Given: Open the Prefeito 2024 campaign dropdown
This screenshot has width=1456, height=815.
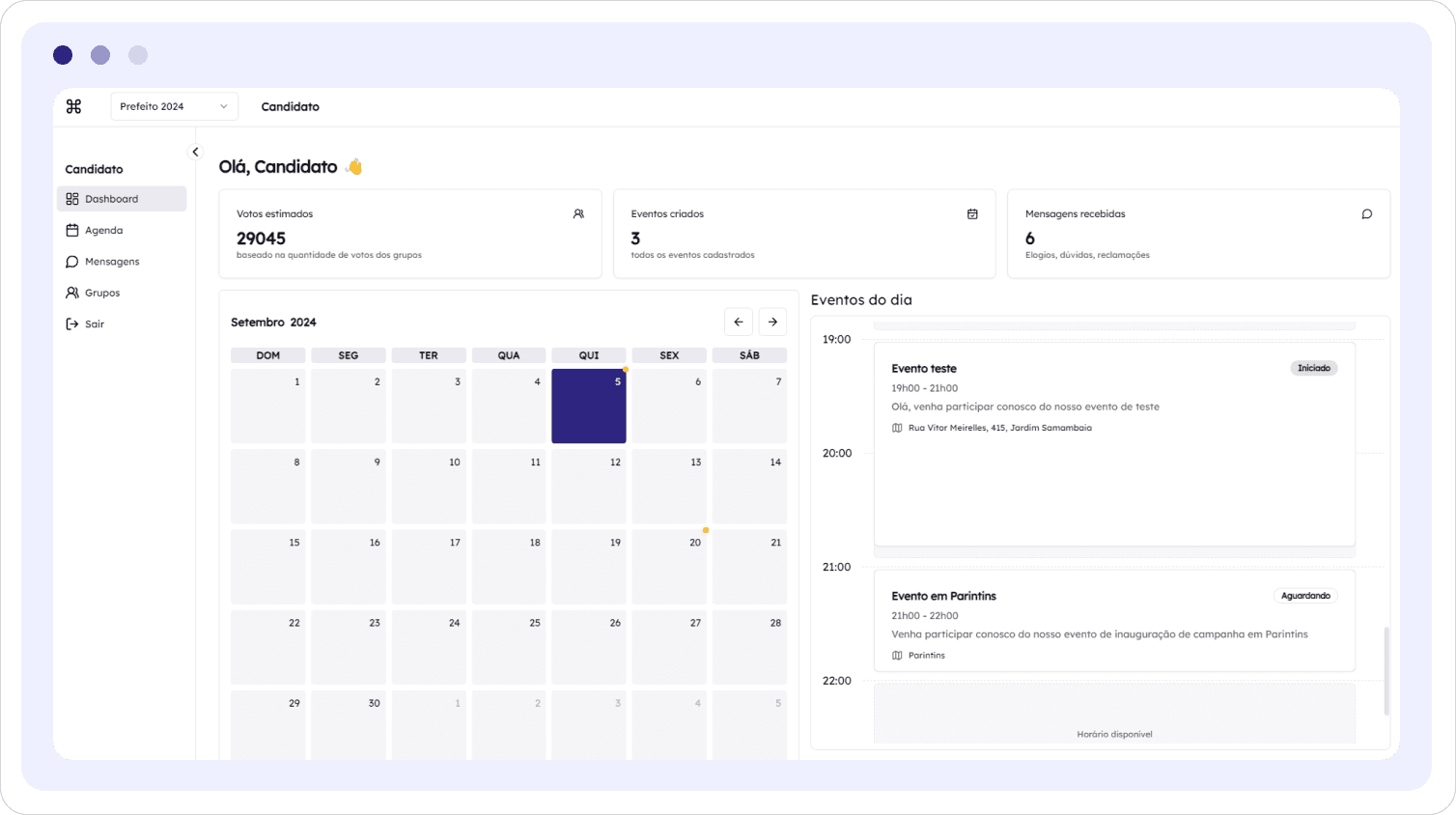Looking at the screenshot, I should click(175, 106).
